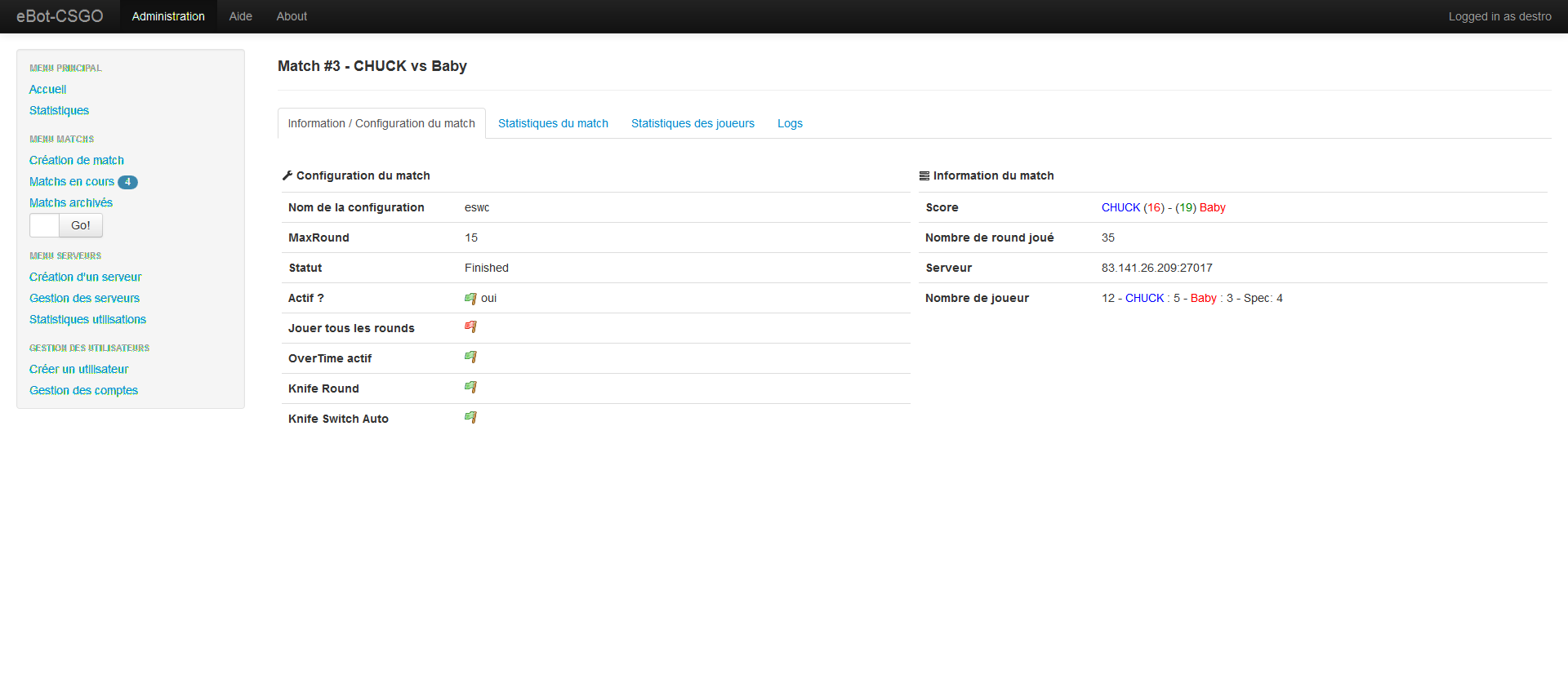Open Gestion des serveurs page

click(x=84, y=299)
